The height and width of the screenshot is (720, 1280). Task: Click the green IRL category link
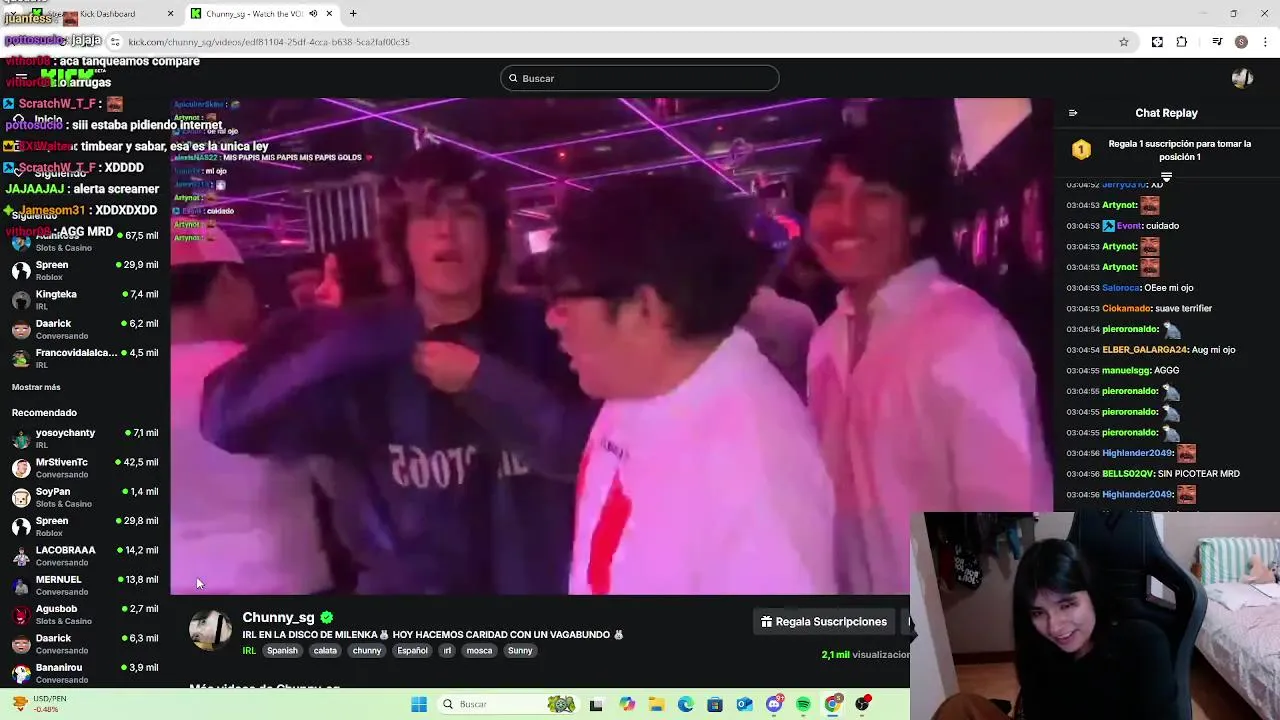coord(249,651)
